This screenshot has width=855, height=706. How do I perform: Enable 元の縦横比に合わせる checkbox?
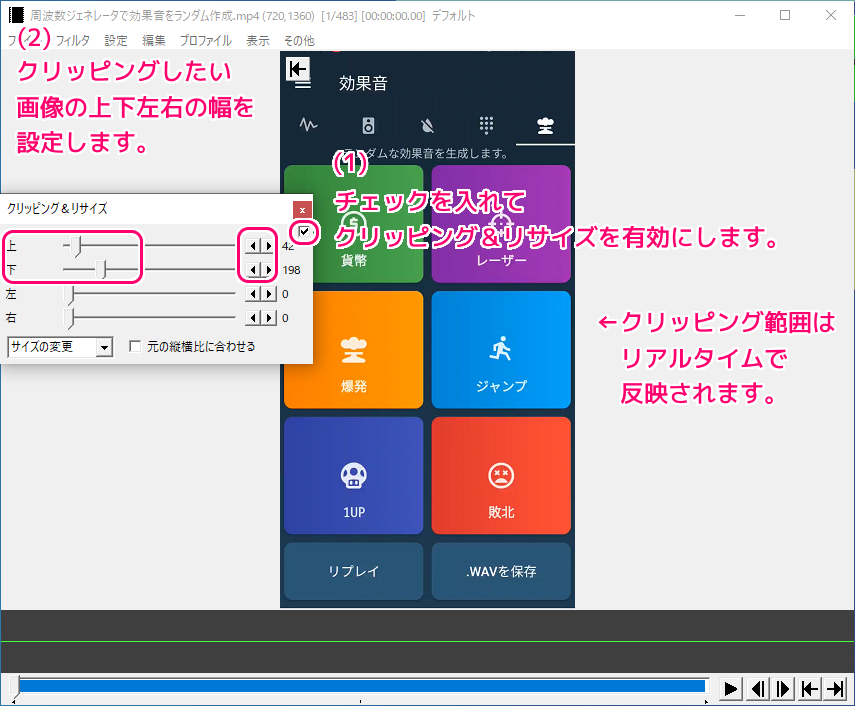[x=135, y=346]
